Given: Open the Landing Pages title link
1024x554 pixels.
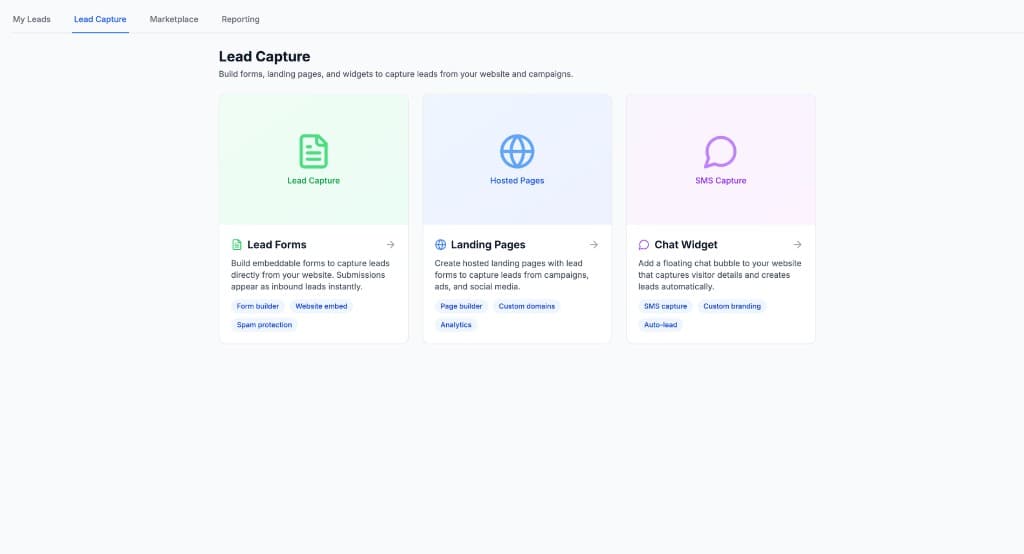Looking at the screenshot, I should [488, 245].
